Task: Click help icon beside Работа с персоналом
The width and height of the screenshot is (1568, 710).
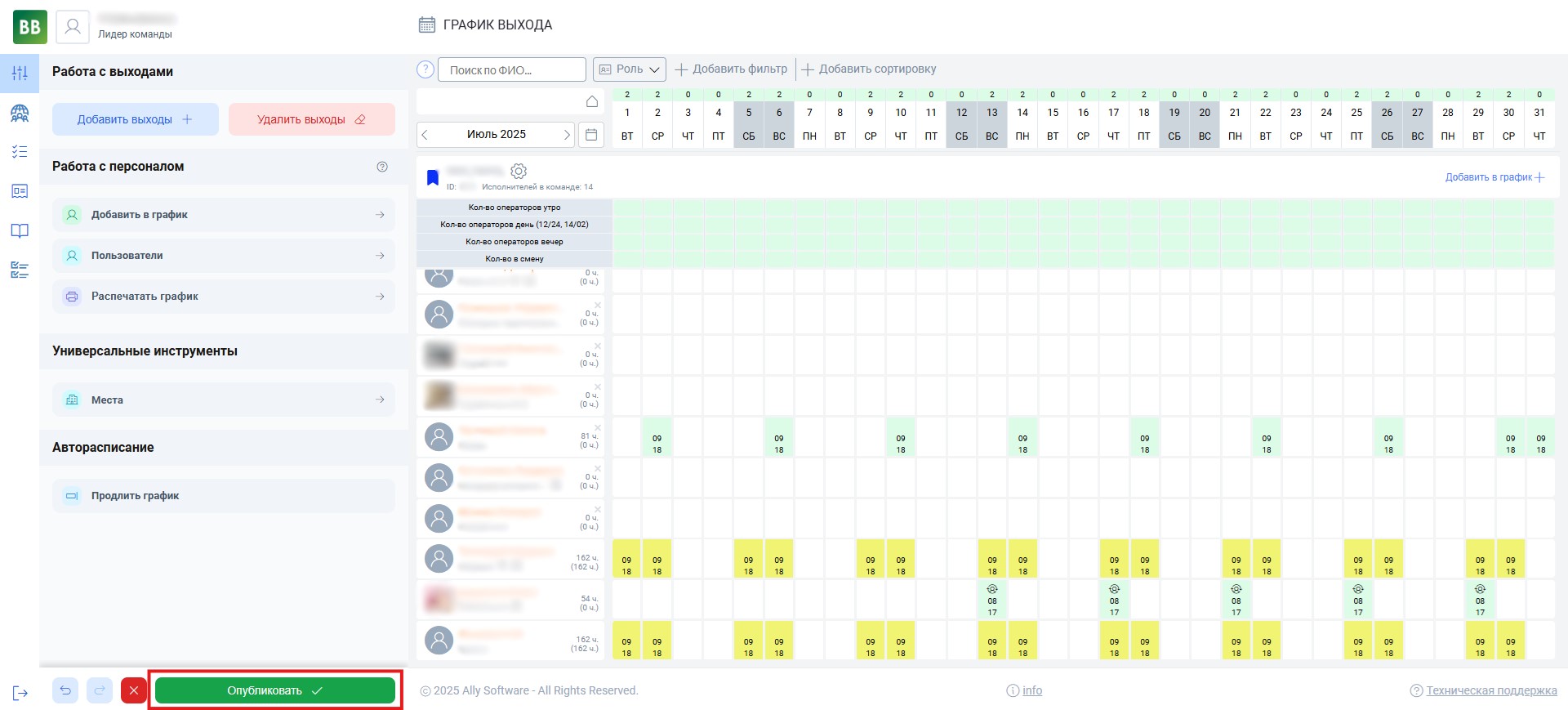Action: pos(382,167)
